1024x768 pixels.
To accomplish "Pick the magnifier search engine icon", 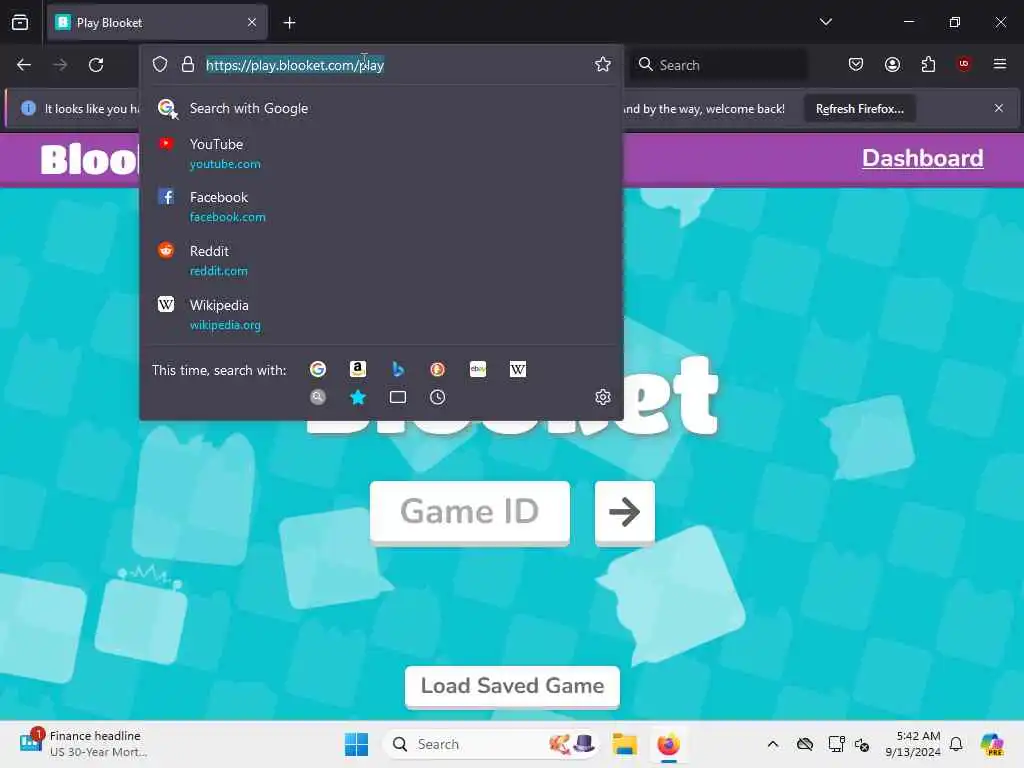I will pyautogui.click(x=318, y=397).
